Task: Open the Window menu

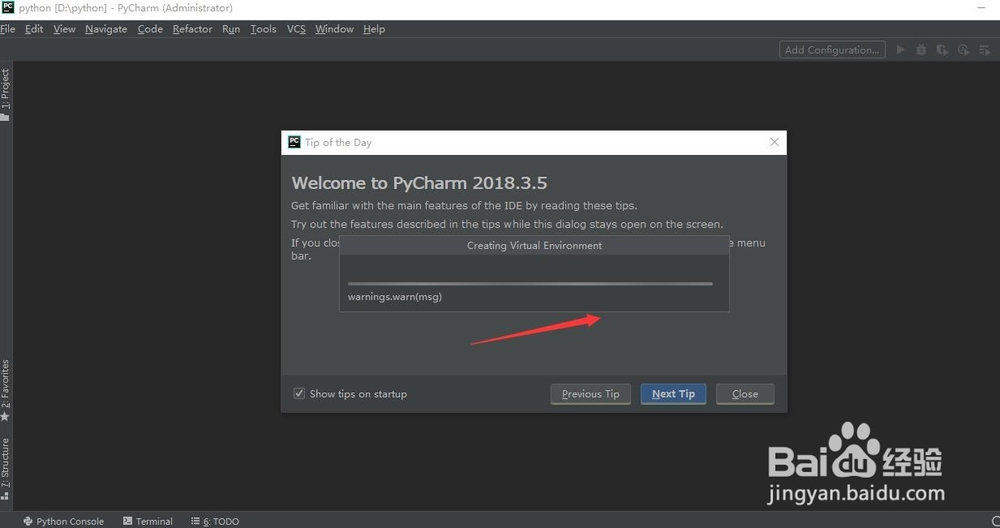Action: (334, 29)
